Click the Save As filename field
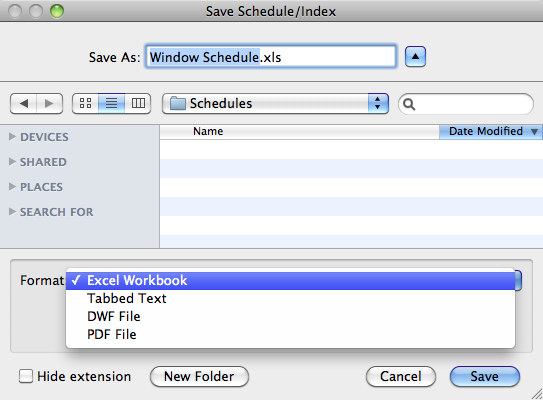543x400 pixels. point(271,56)
